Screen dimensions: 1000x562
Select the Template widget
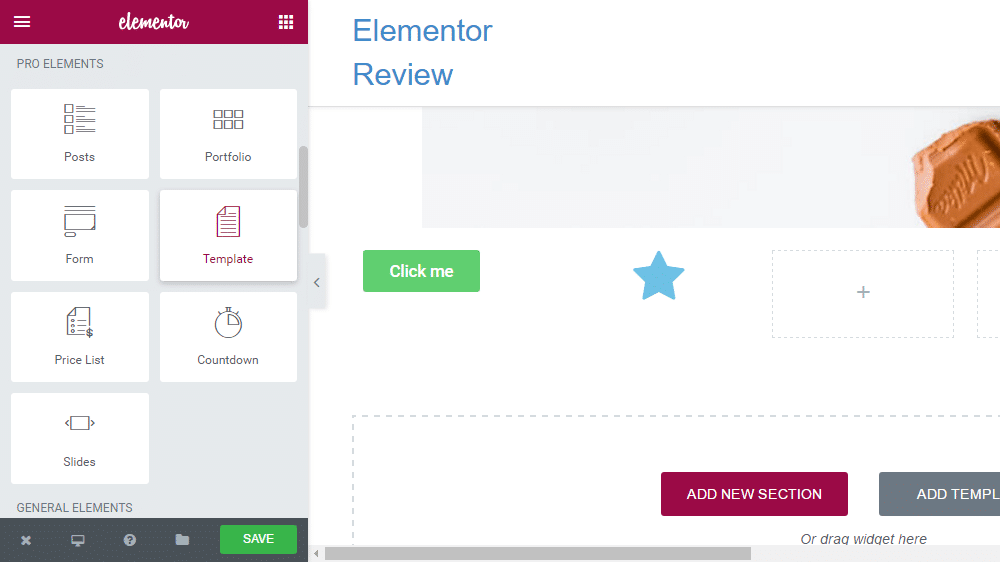(228, 235)
